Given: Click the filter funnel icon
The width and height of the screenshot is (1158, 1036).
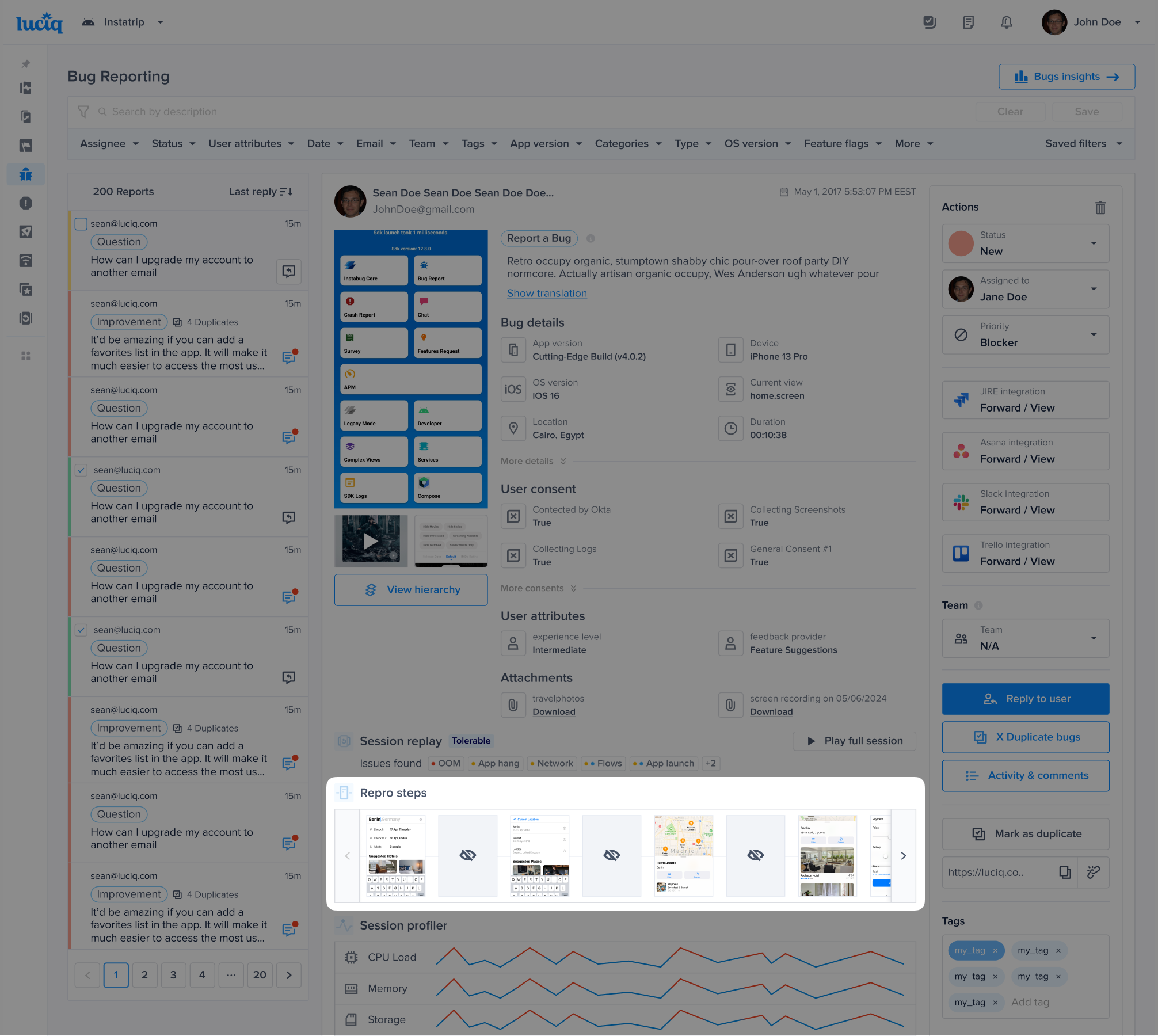Looking at the screenshot, I should click(83, 112).
